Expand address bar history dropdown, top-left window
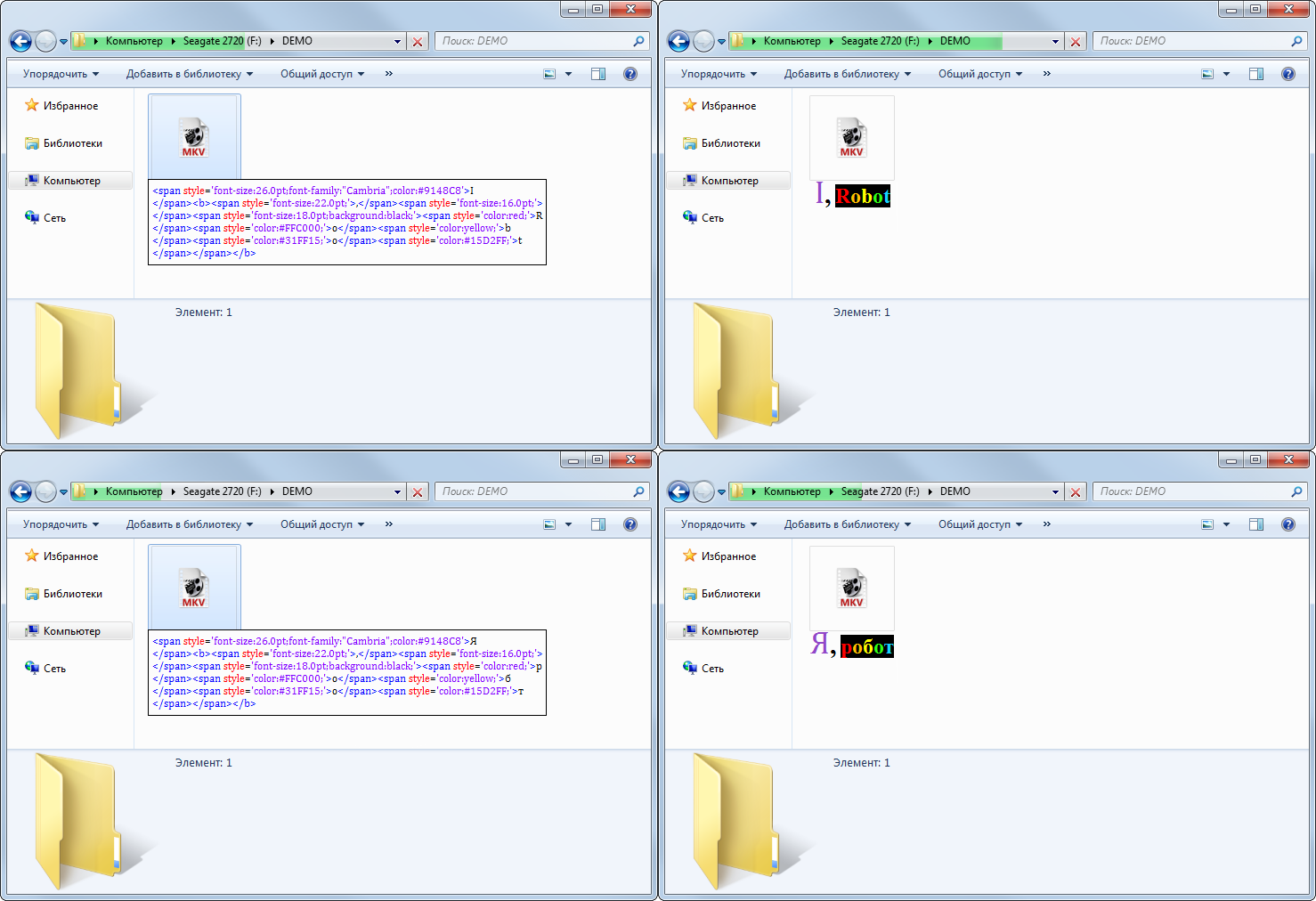This screenshot has height=901, width=1316. click(397, 42)
